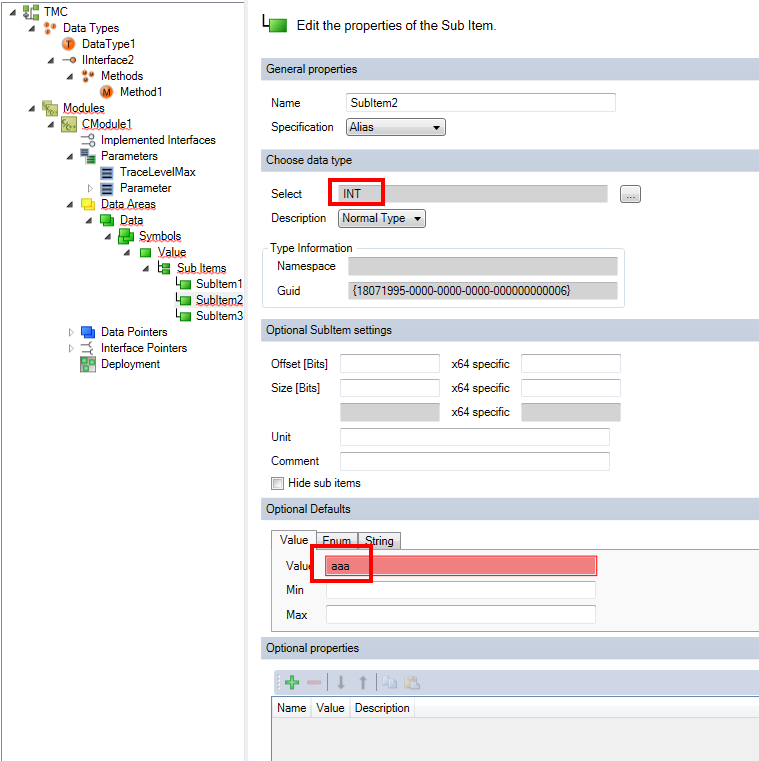This screenshot has height=761, width=759.
Task: Add a new optional property with plus icon
Action: 292,683
